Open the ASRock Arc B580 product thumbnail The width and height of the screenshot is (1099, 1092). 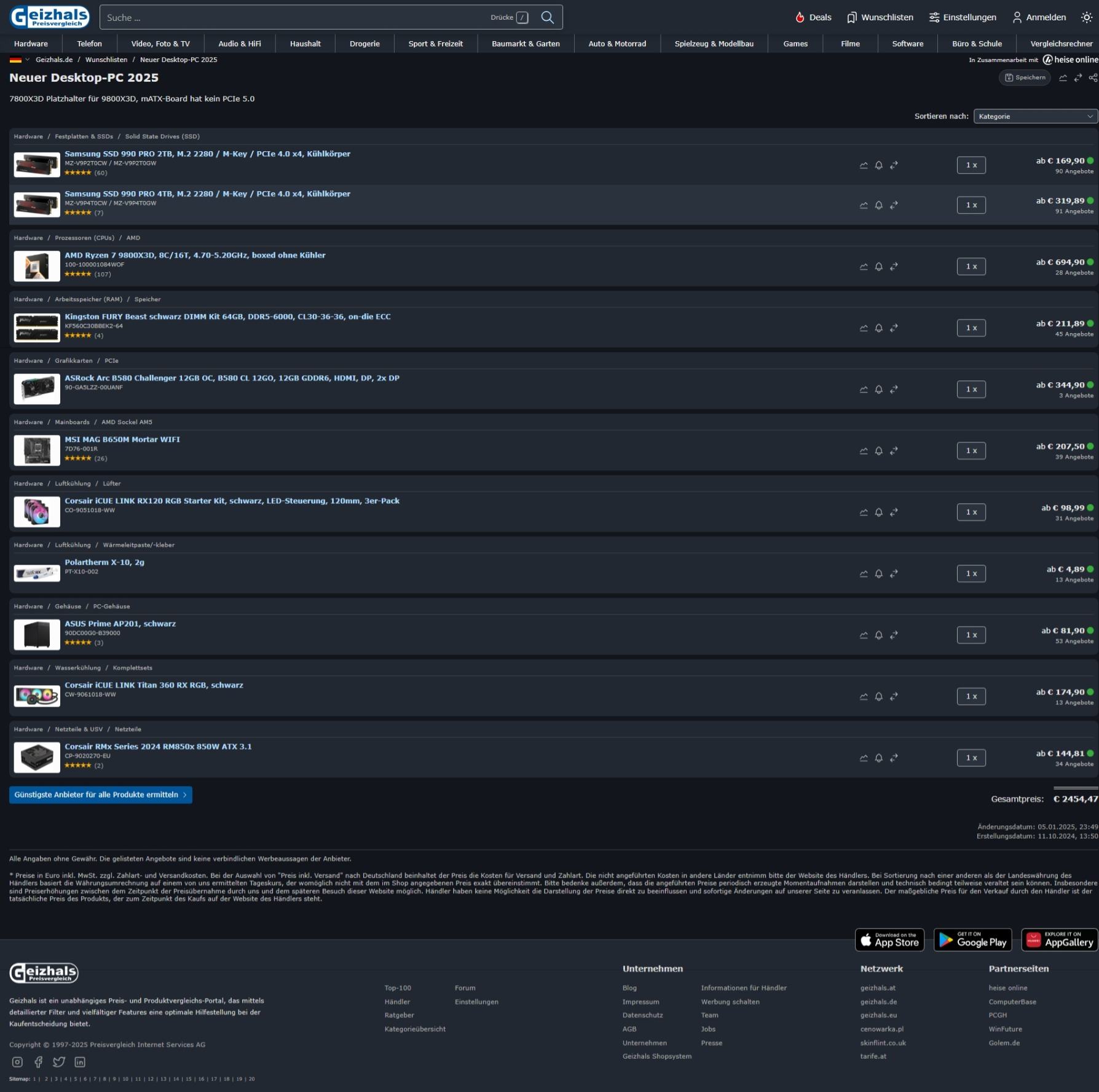pyautogui.click(x=37, y=389)
